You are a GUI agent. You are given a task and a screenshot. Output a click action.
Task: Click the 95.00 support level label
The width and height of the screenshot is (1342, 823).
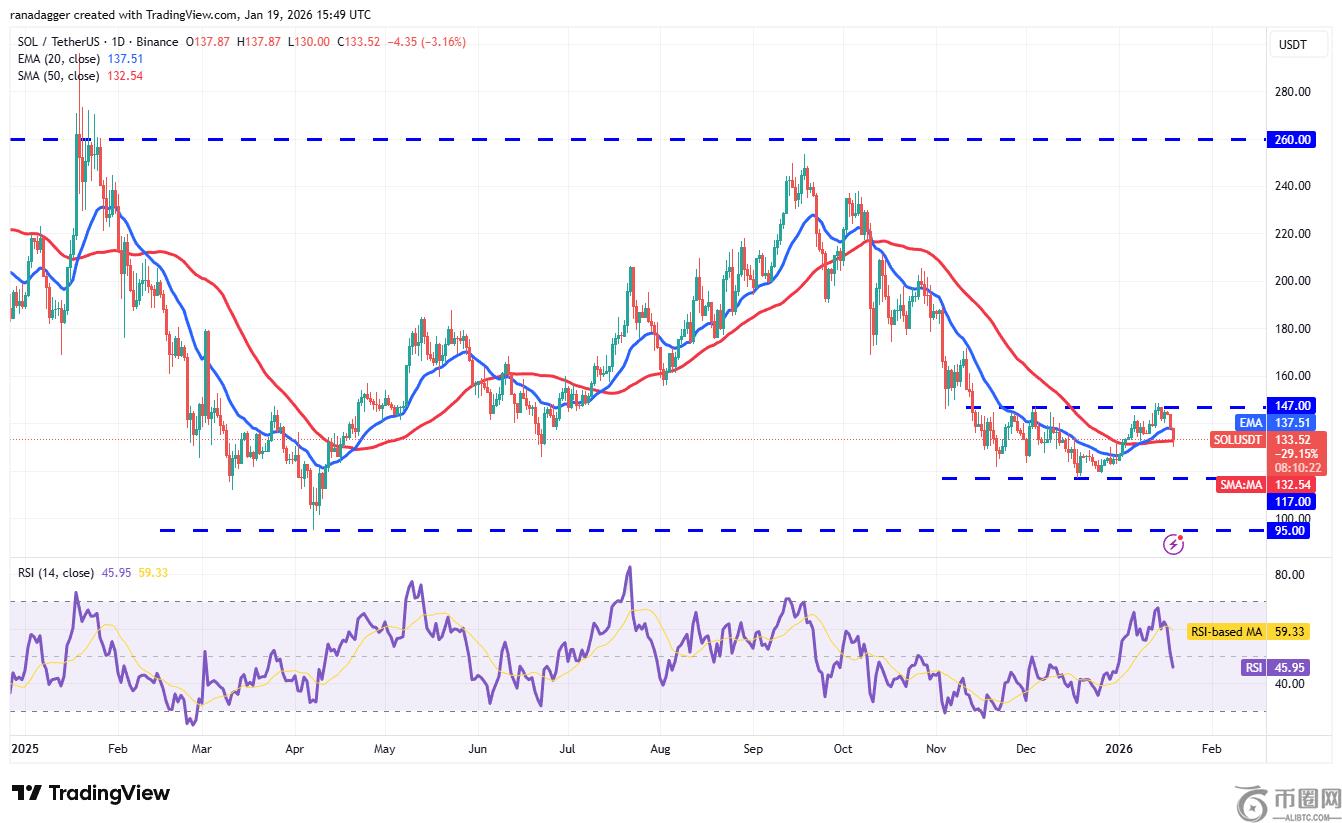pyautogui.click(x=1293, y=531)
